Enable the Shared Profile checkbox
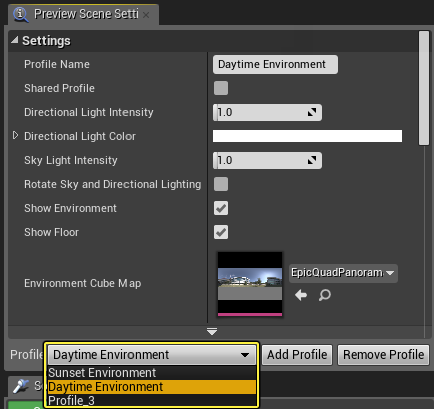 [x=221, y=88]
